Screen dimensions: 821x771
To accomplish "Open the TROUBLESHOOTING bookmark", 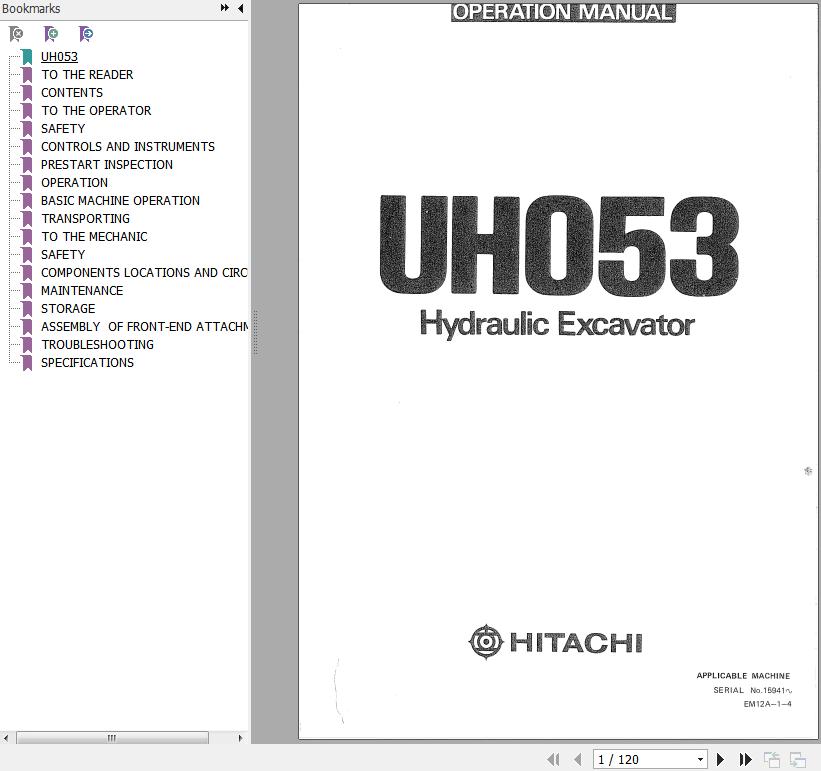I will (97, 344).
